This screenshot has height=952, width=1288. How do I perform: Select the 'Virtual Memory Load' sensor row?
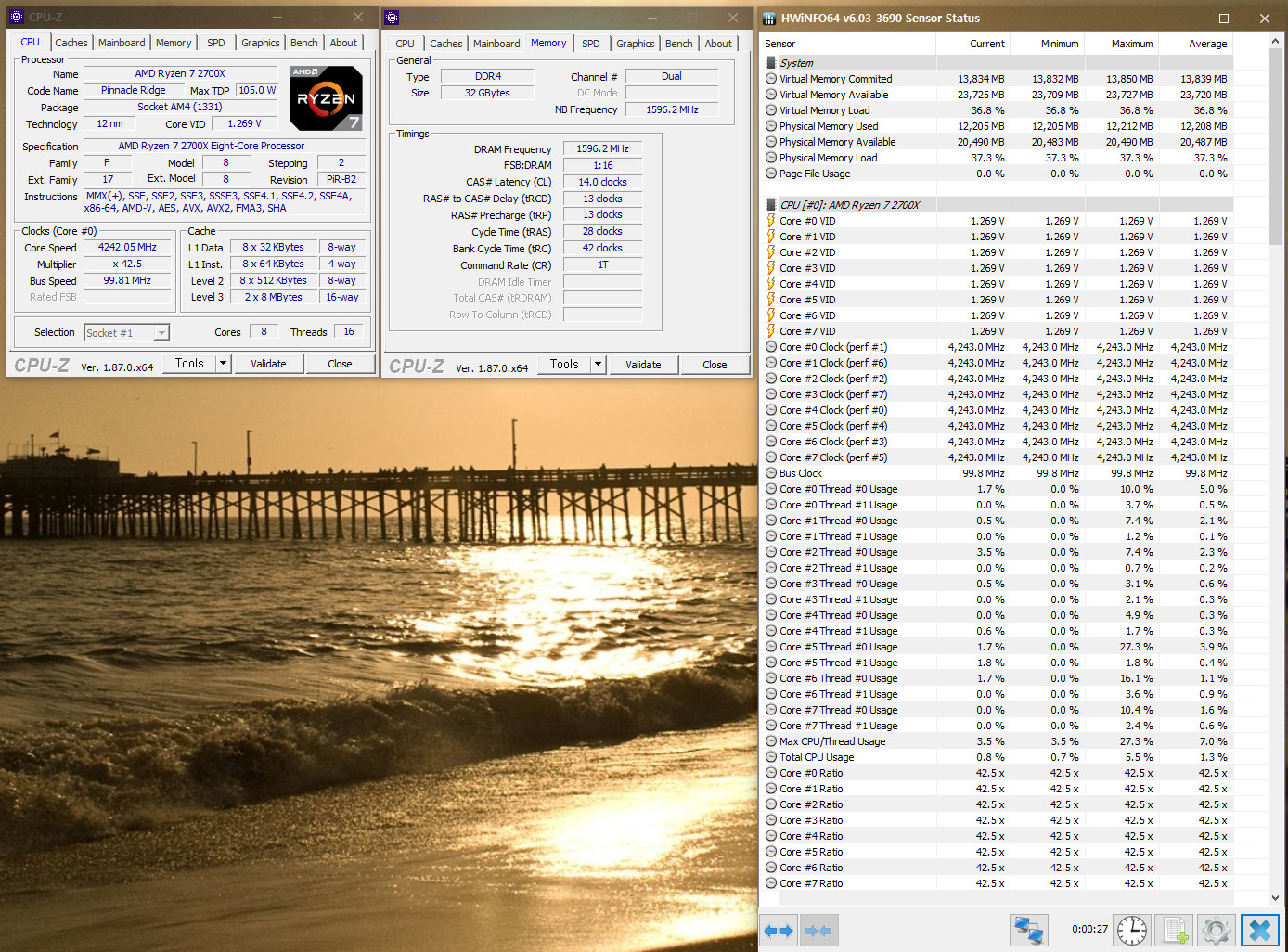click(x=997, y=110)
